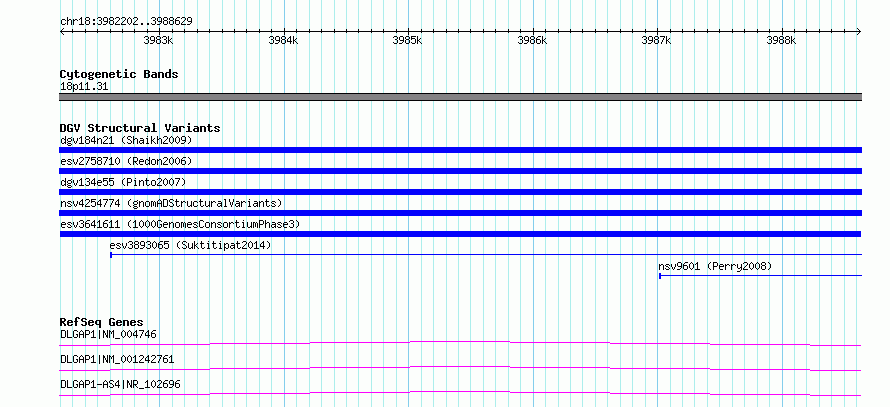Click the blue bar under esv3641611
Image resolution: width=890 pixels, height=407 pixels.
click(460, 234)
